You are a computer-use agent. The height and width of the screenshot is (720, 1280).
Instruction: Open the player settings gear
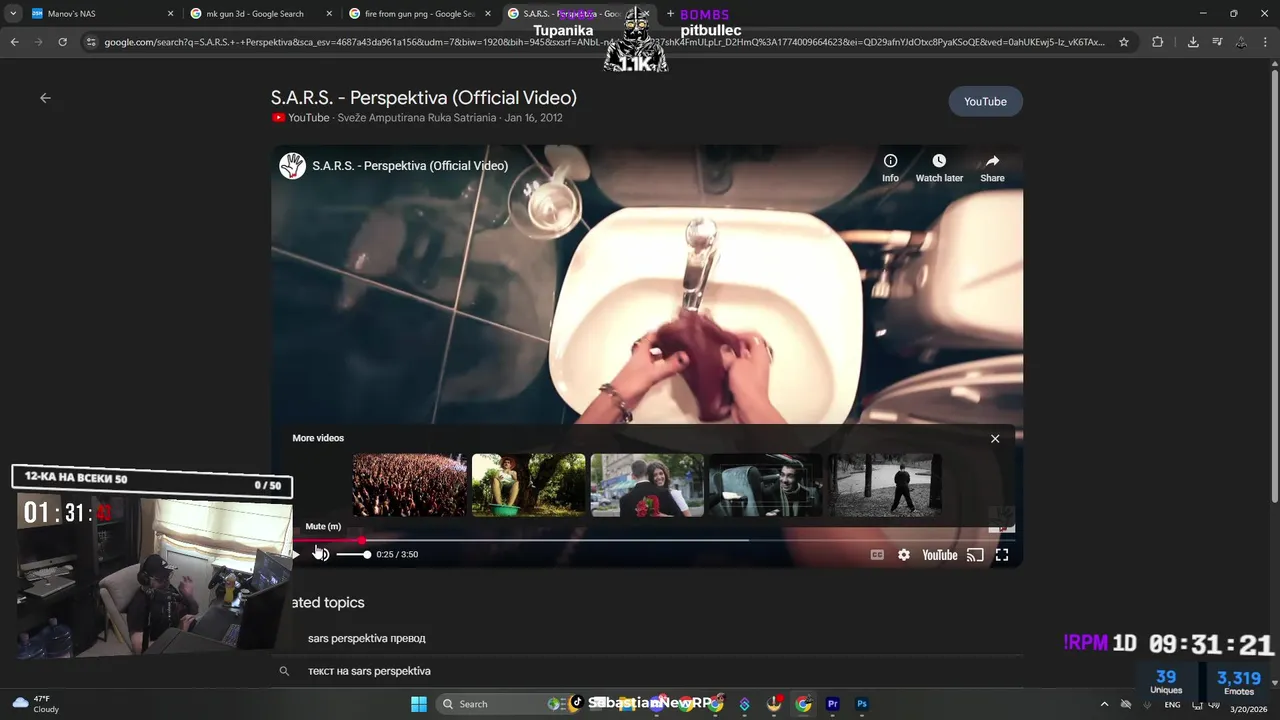click(x=904, y=555)
